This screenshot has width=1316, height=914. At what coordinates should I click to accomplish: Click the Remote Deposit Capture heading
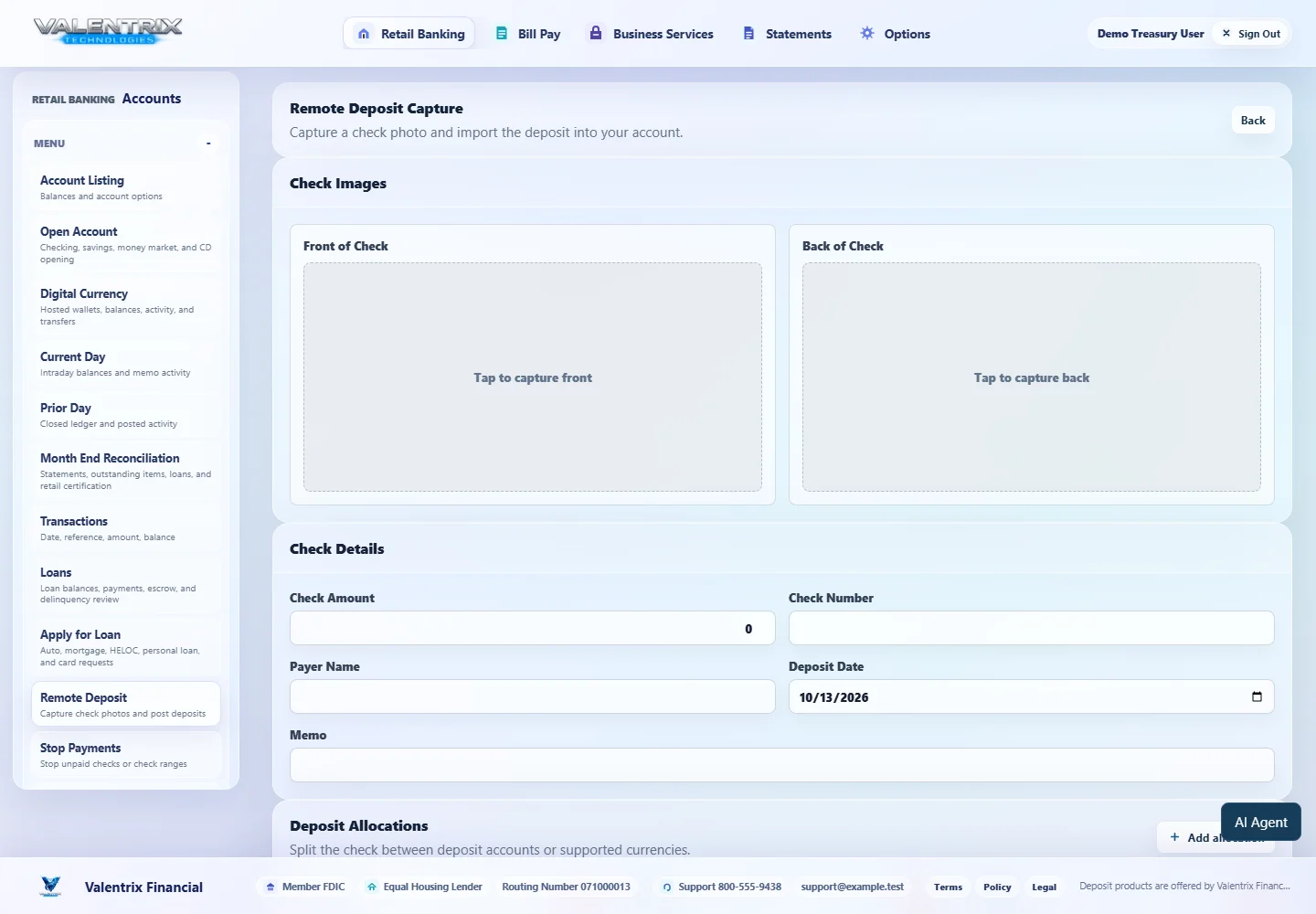coord(377,108)
